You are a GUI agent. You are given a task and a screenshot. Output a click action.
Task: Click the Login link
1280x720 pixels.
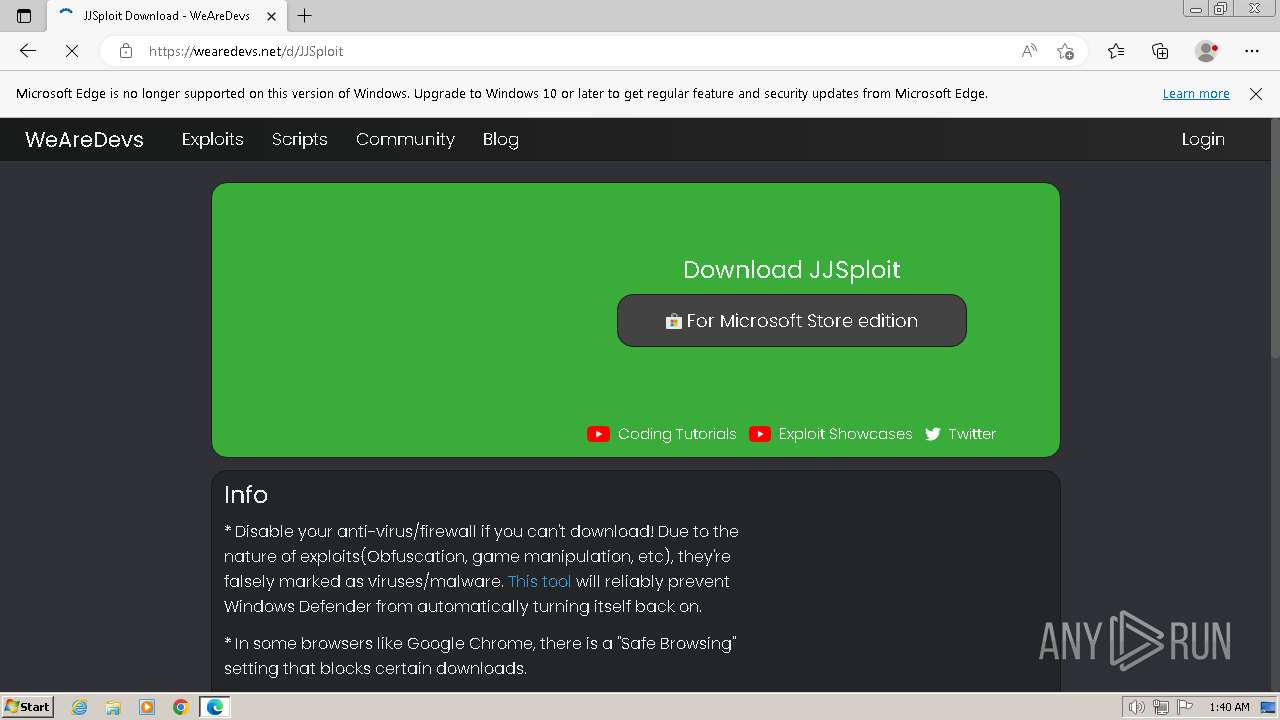[x=1203, y=139]
